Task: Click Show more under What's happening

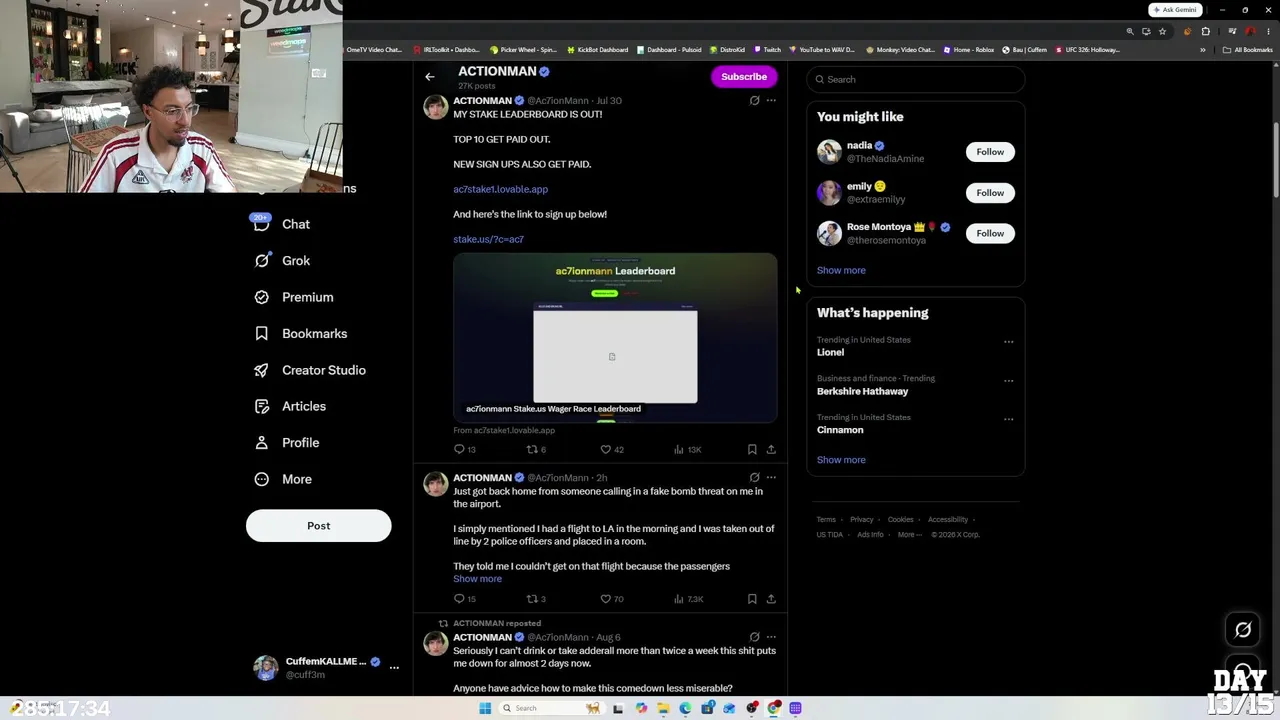Action: pyautogui.click(x=841, y=460)
